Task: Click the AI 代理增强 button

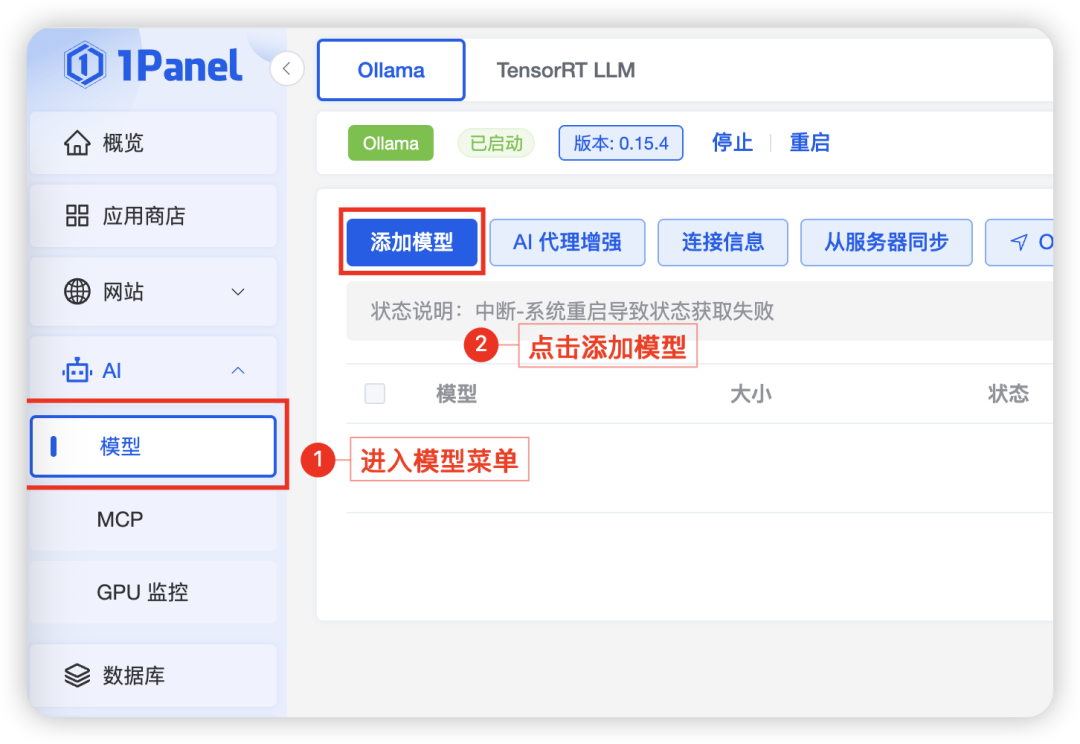Action: point(568,242)
